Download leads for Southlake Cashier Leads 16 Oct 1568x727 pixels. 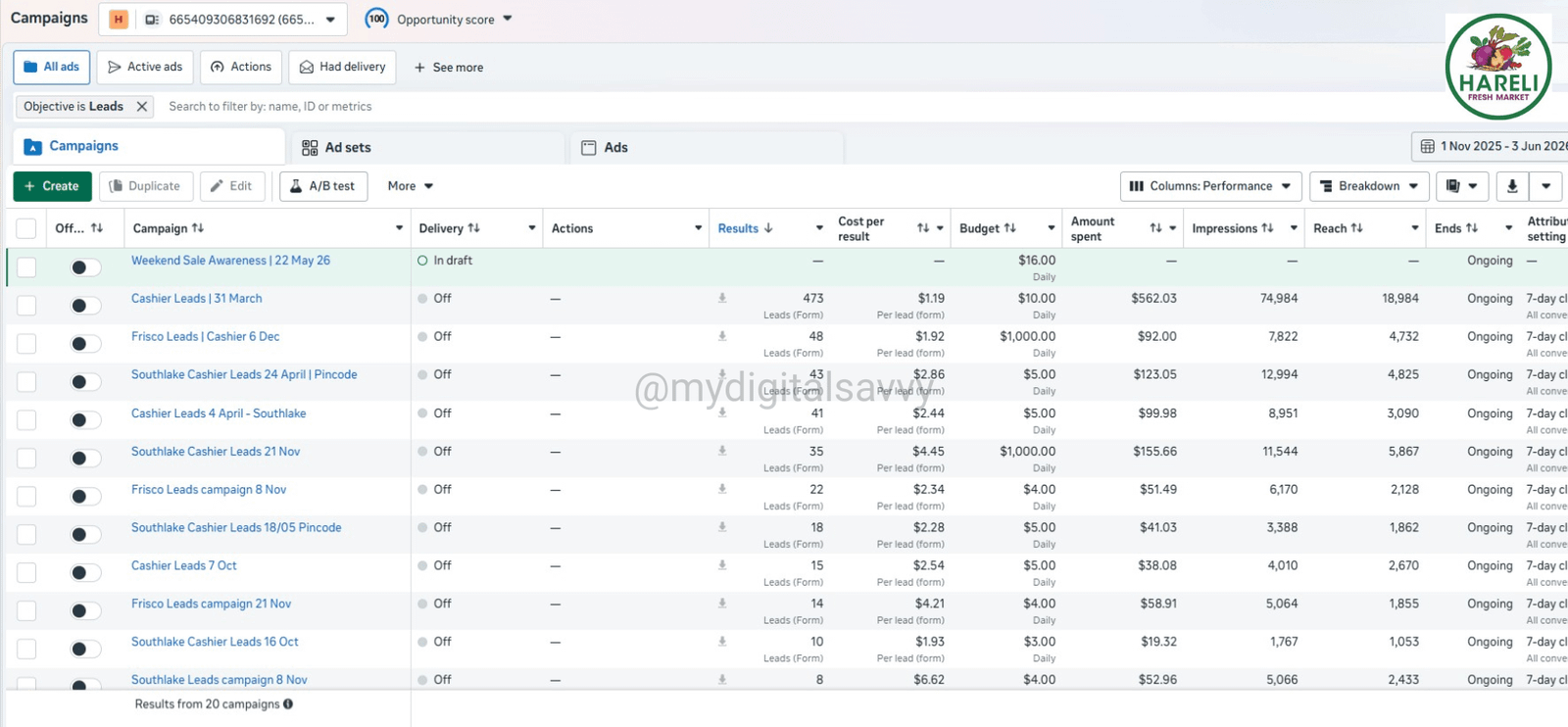coord(722,642)
